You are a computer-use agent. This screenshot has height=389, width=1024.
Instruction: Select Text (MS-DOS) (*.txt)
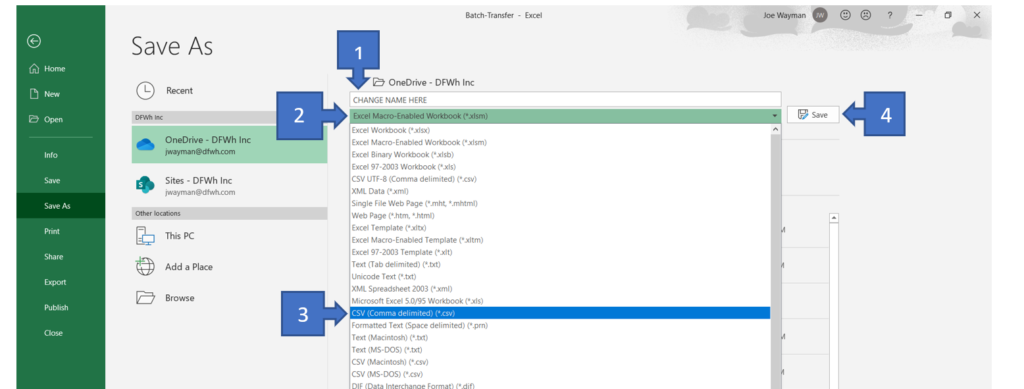click(560, 350)
